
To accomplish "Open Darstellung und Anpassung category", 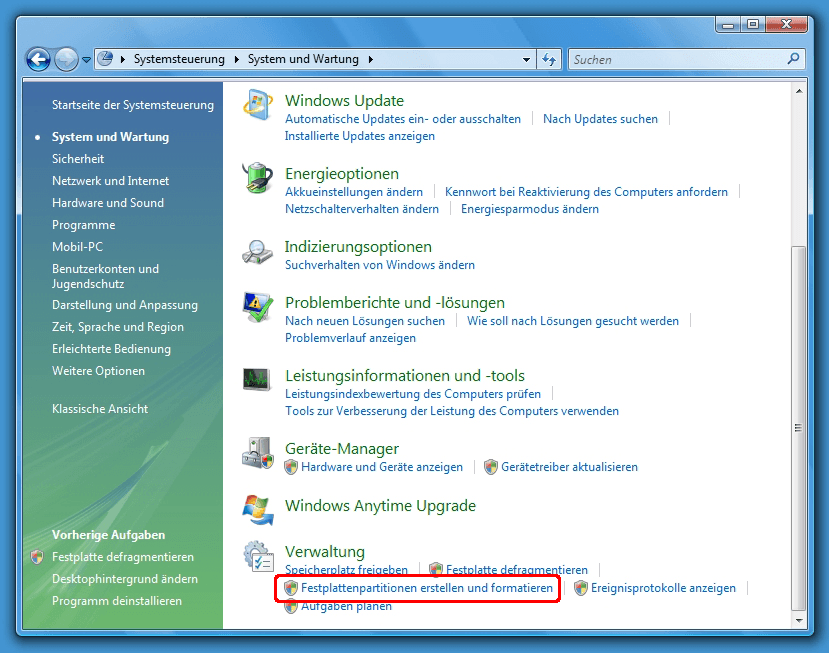I will click(125, 305).
